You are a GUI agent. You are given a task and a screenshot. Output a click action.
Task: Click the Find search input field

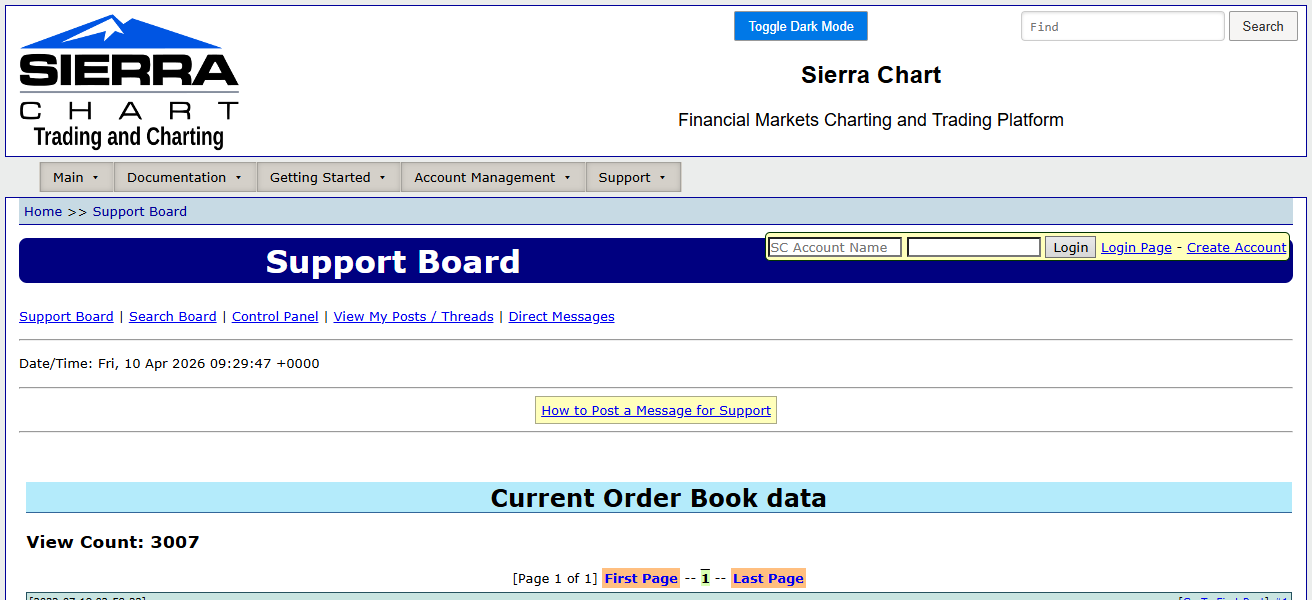click(x=1121, y=26)
